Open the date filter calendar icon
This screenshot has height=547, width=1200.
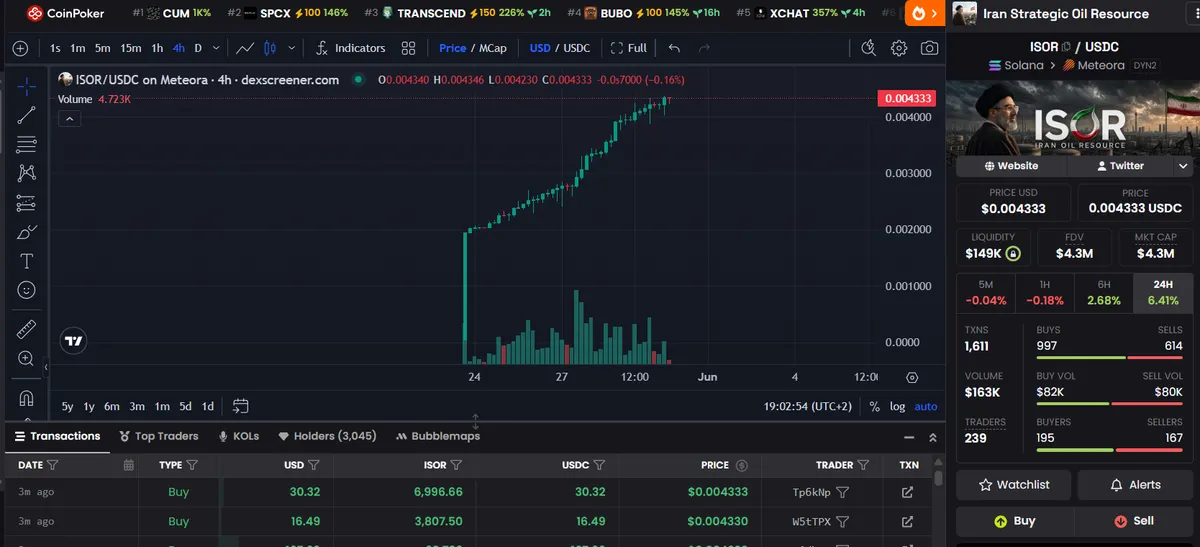click(128, 465)
